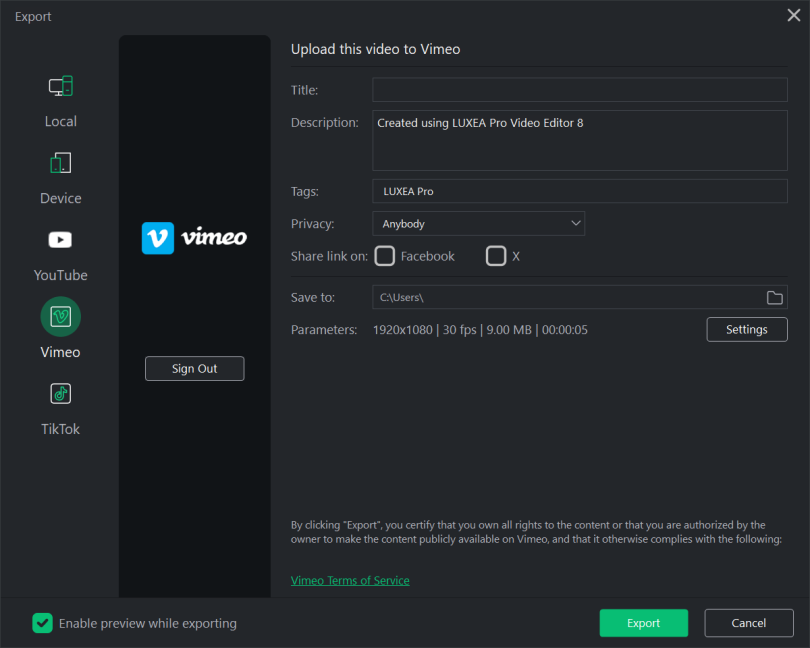Click into the Title input field
Viewport: 810px width, 648px height.
click(x=580, y=90)
